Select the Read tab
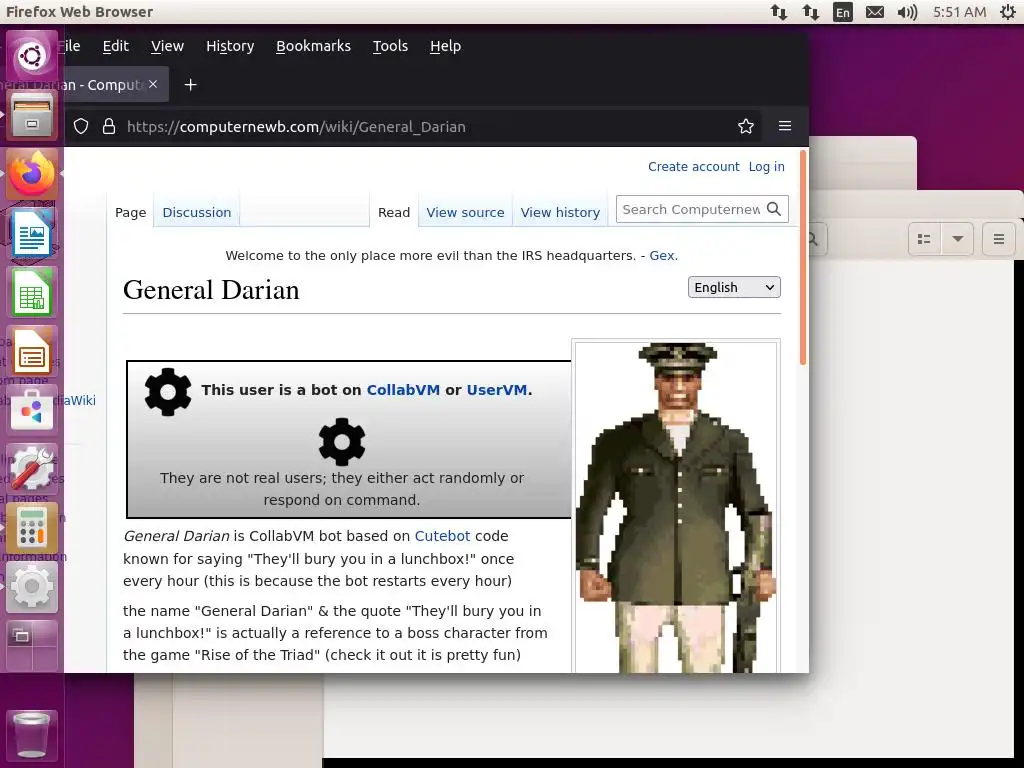Image resolution: width=1024 pixels, height=768 pixels. point(394,212)
